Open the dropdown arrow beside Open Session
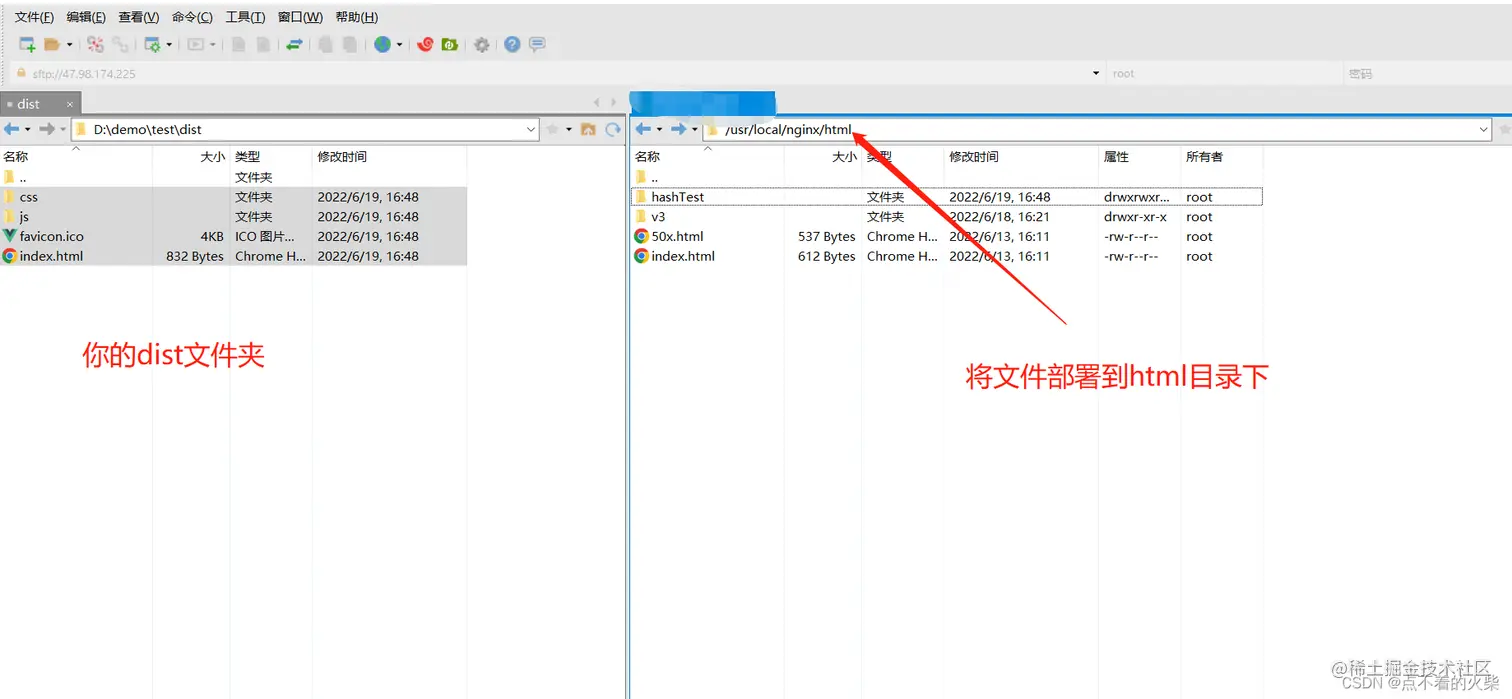1512x699 pixels. coord(69,44)
